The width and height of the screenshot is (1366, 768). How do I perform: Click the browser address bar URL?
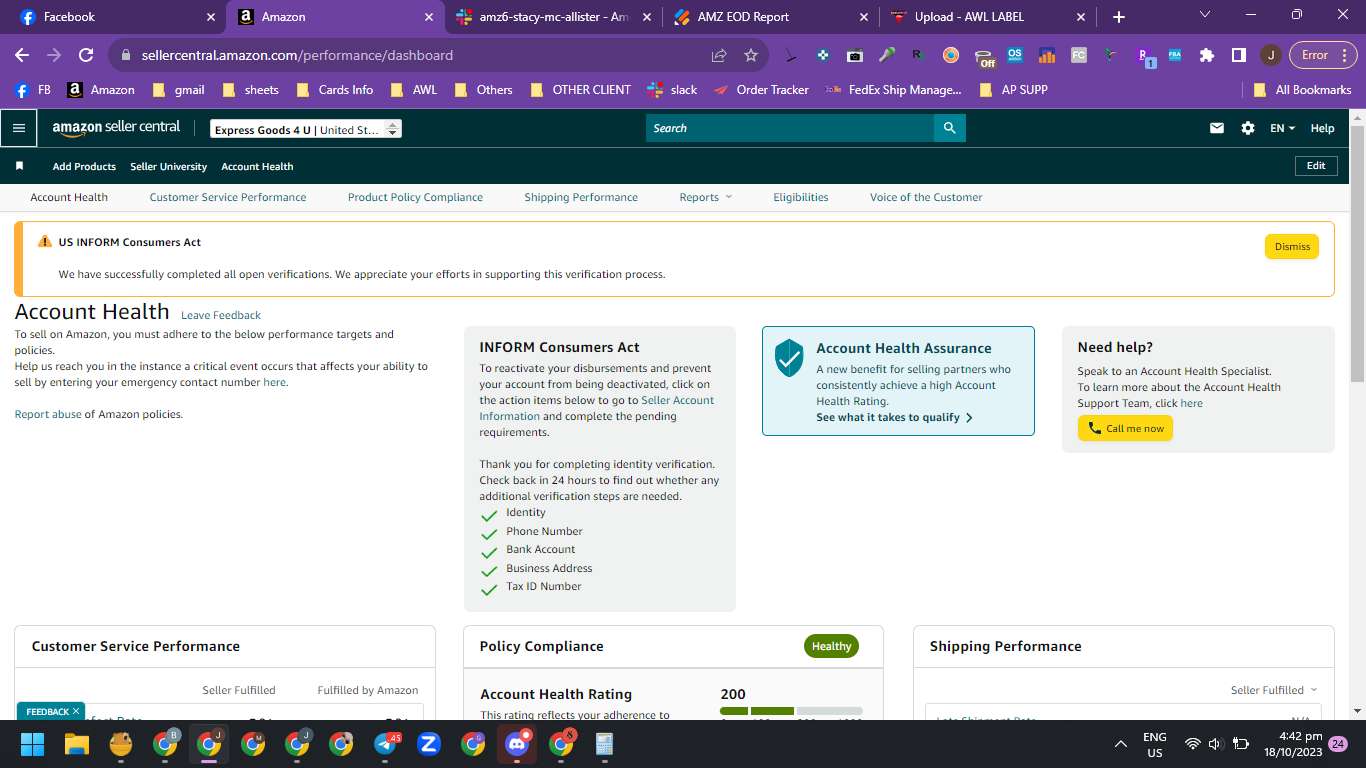tap(297, 55)
